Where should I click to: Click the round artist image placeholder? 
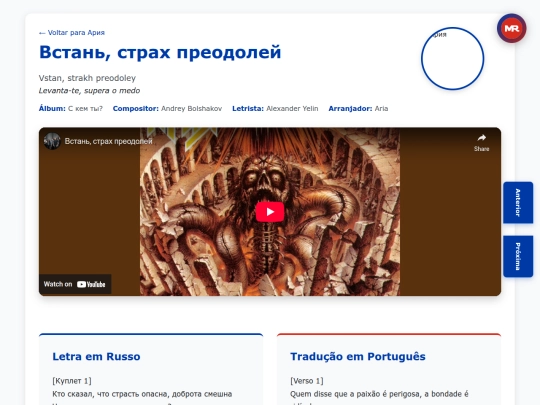pos(453,59)
